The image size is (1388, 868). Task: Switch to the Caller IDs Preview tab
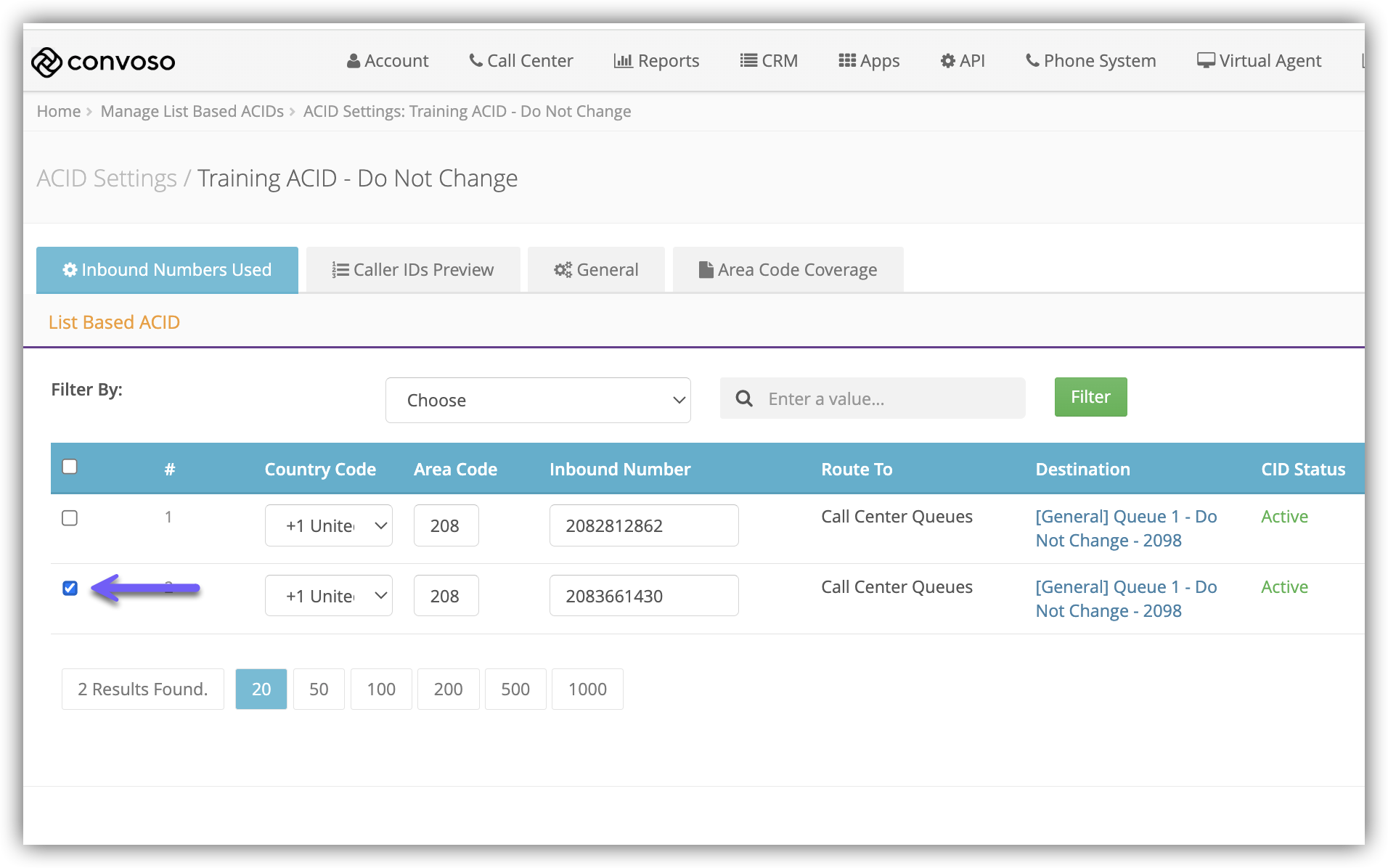(x=412, y=270)
